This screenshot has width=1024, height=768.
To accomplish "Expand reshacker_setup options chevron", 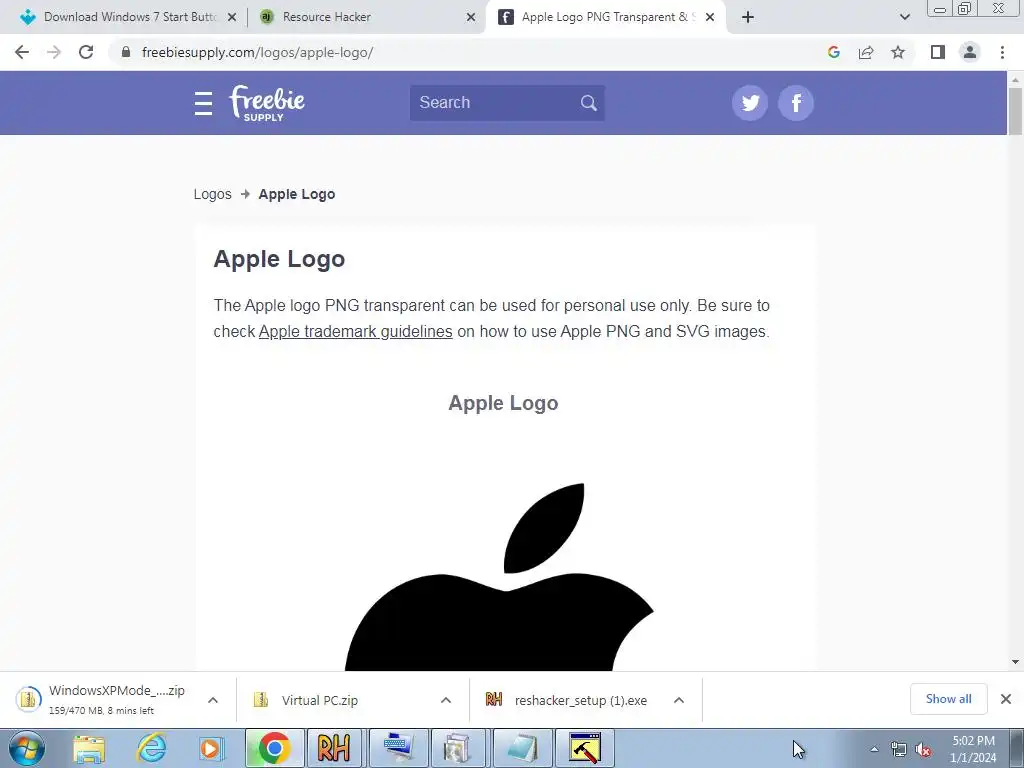I will [679, 700].
